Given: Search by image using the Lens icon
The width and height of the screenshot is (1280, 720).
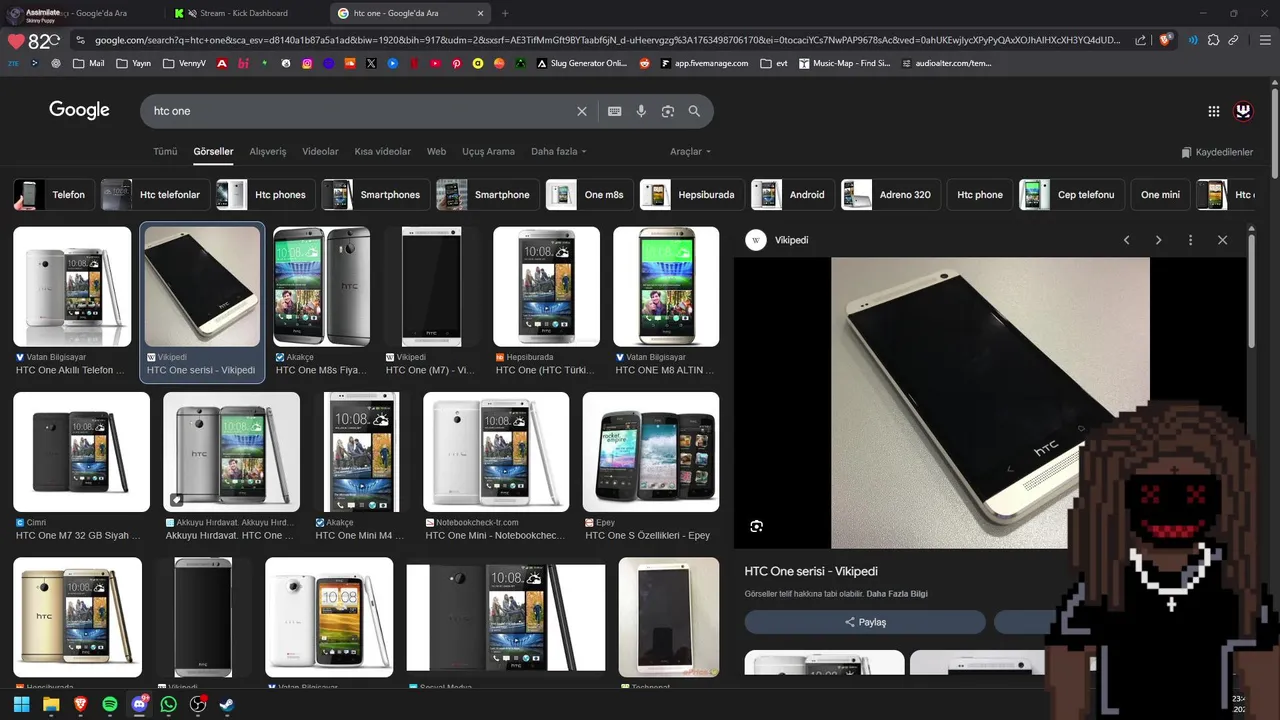Looking at the screenshot, I should coord(668,111).
